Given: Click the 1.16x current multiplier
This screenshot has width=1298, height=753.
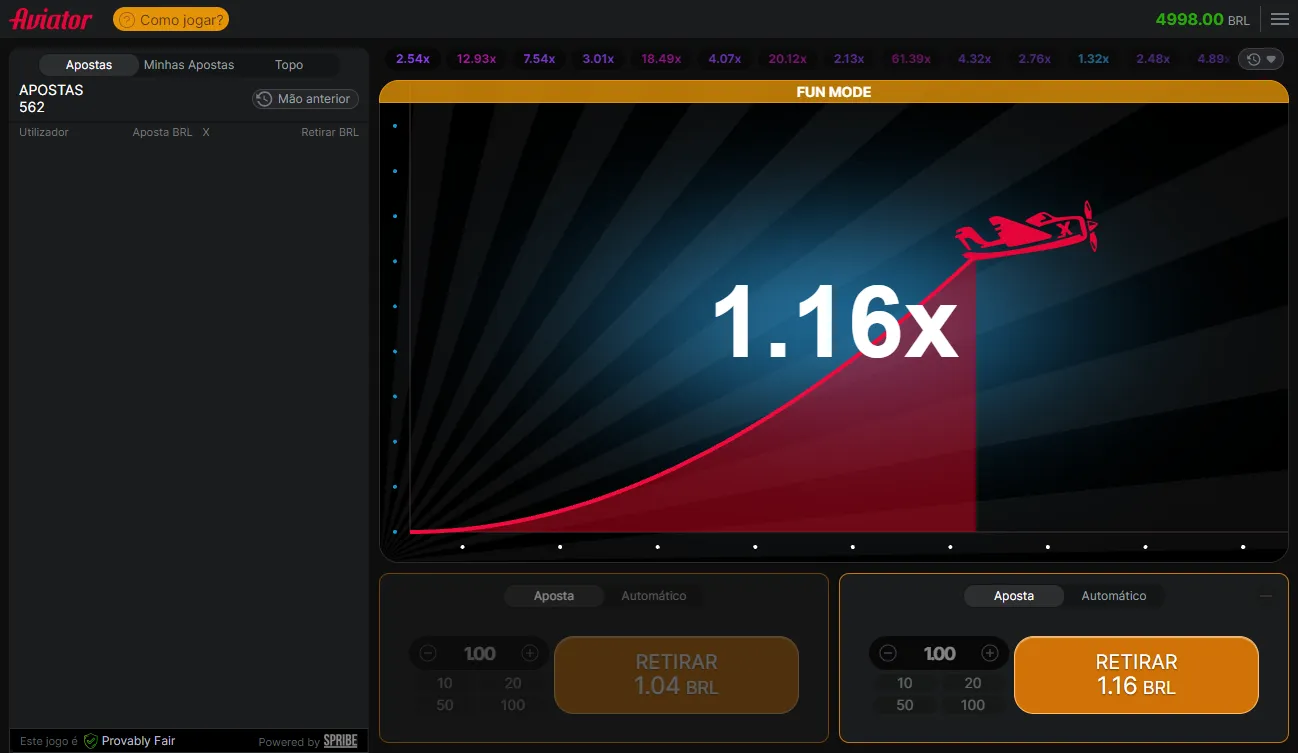Looking at the screenshot, I should tap(835, 321).
